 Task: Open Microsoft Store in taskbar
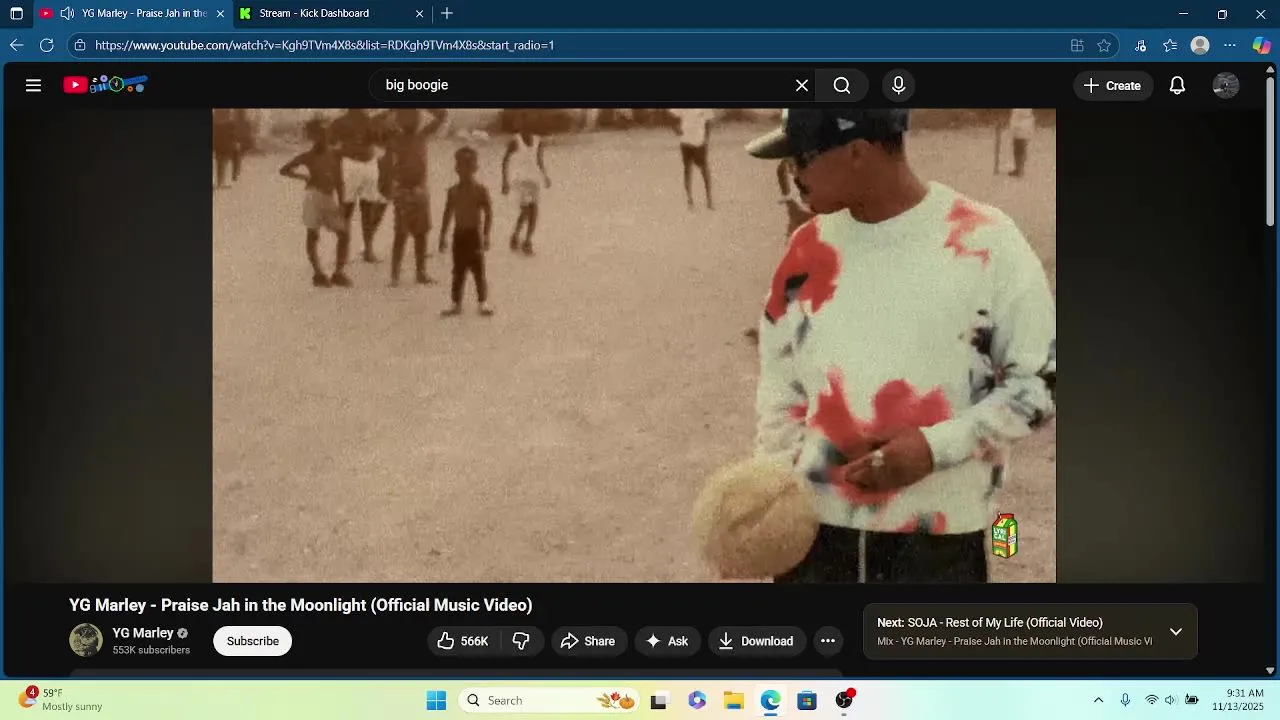pyautogui.click(x=807, y=701)
